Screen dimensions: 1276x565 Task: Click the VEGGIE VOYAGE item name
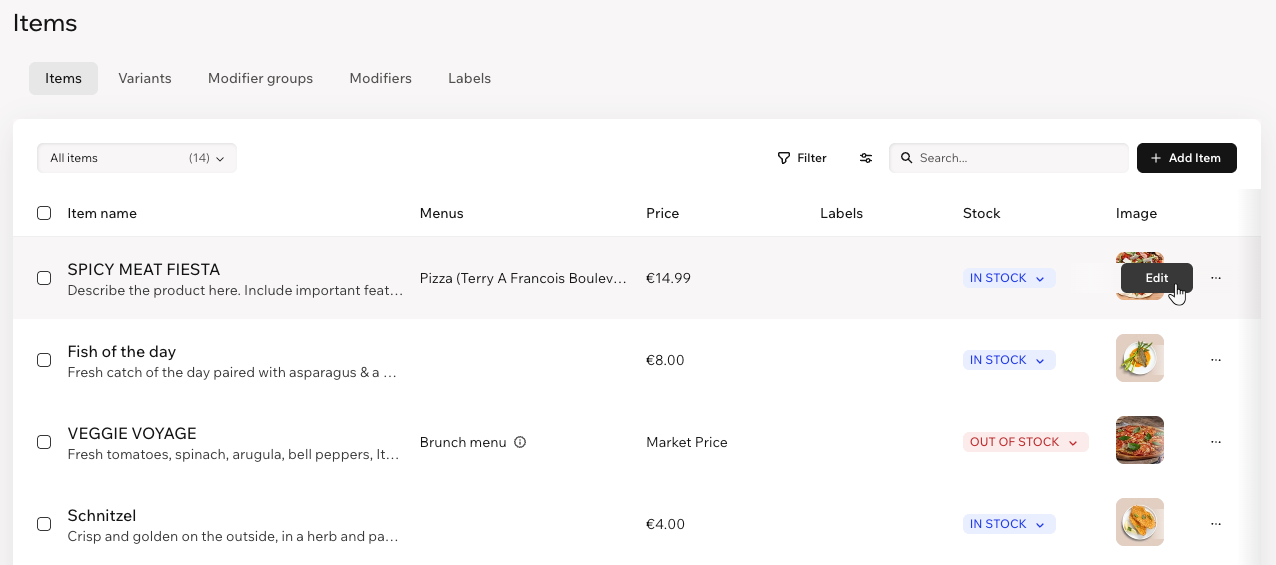[x=132, y=433]
